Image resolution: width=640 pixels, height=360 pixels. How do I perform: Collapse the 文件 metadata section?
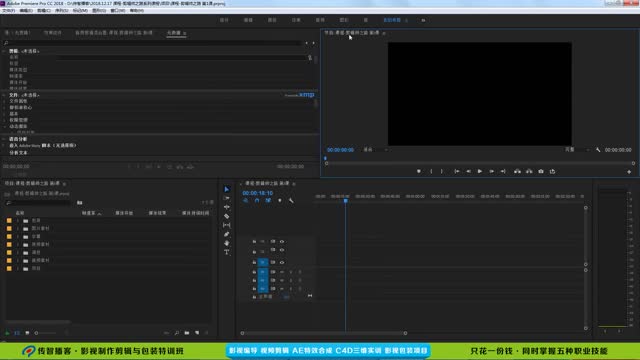point(4,95)
